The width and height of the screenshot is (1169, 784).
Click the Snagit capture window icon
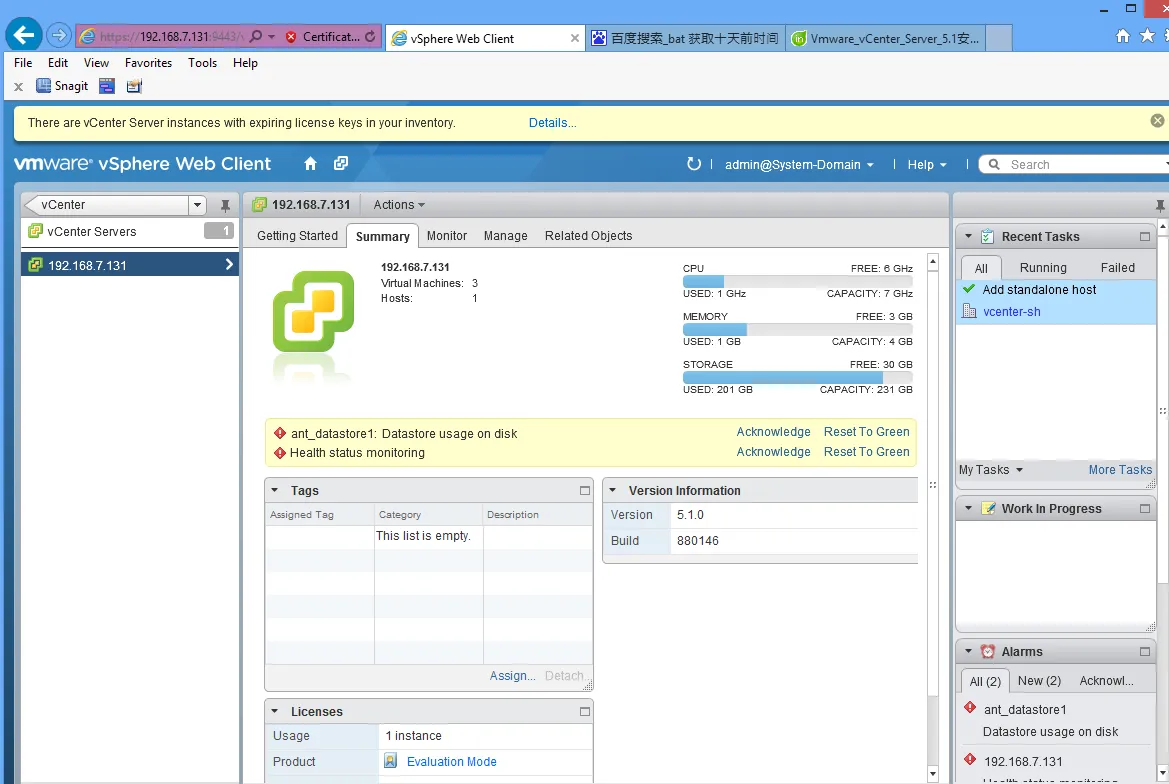(x=107, y=86)
